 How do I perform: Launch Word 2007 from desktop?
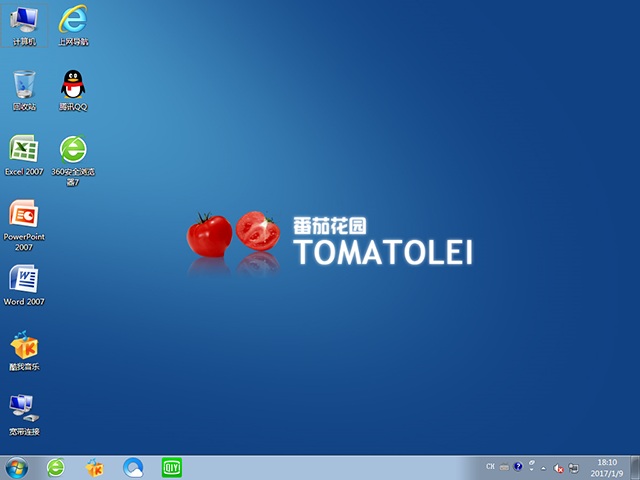pyautogui.click(x=24, y=281)
